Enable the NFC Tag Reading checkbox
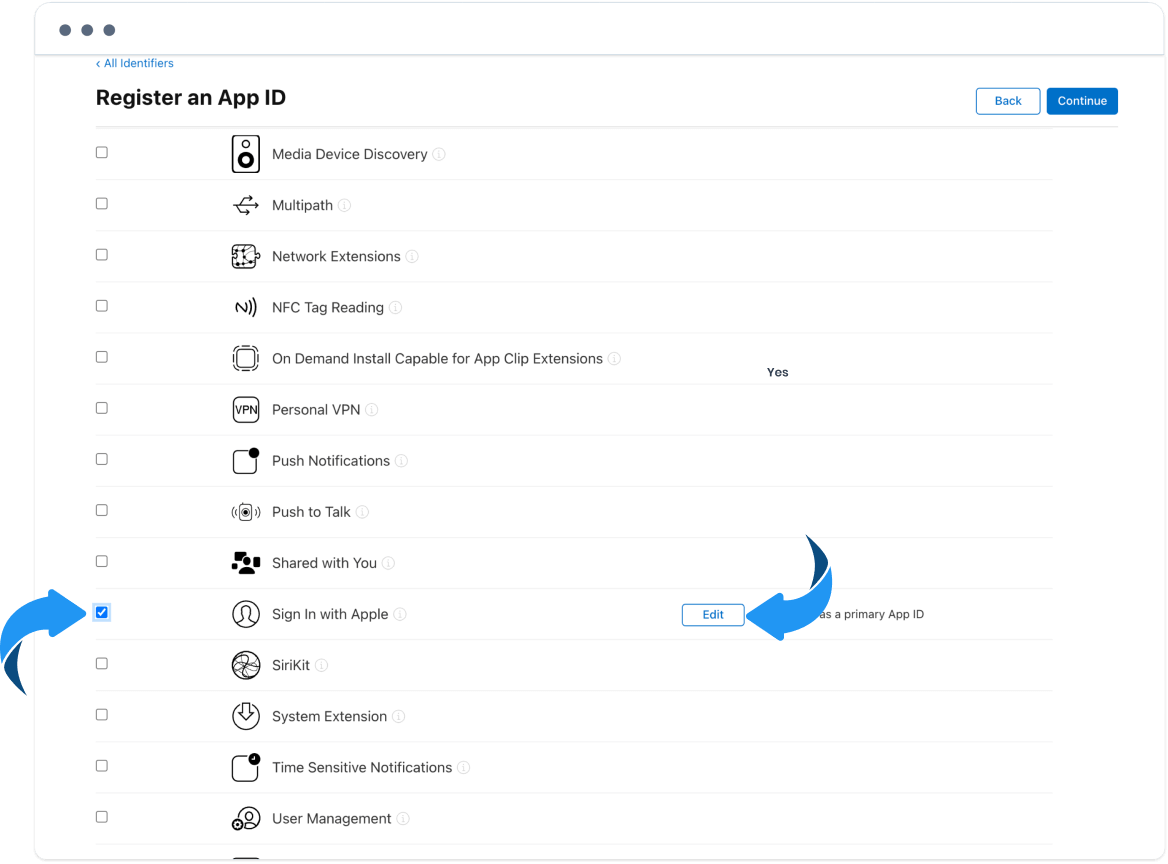Image resolution: width=1168 pixels, height=864 pixels. click(x=102, y=306)
